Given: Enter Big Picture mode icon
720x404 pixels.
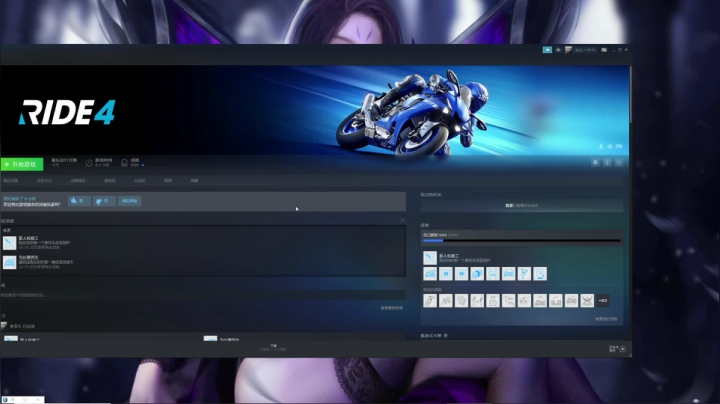Looking at the screenshot, I should [604, 50].
